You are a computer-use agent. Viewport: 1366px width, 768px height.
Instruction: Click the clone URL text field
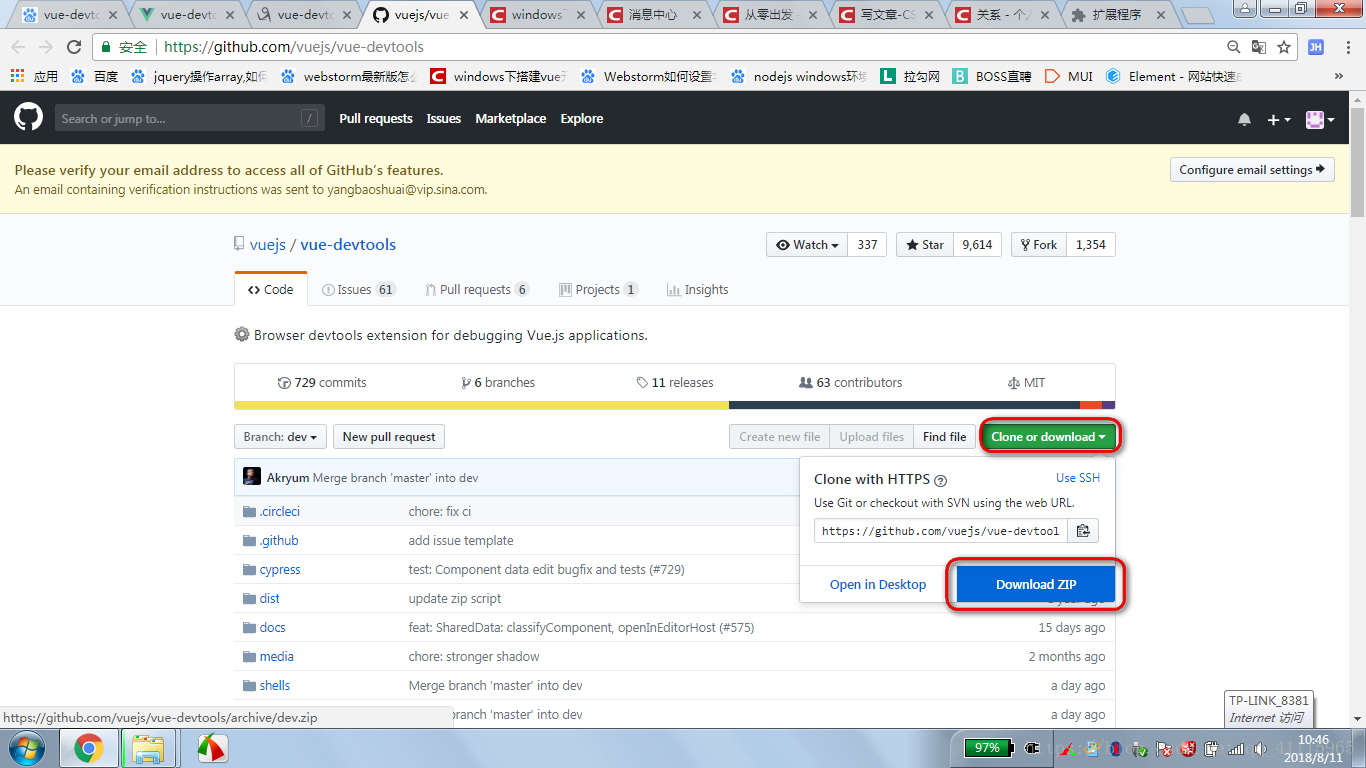[x=941, y=531]
